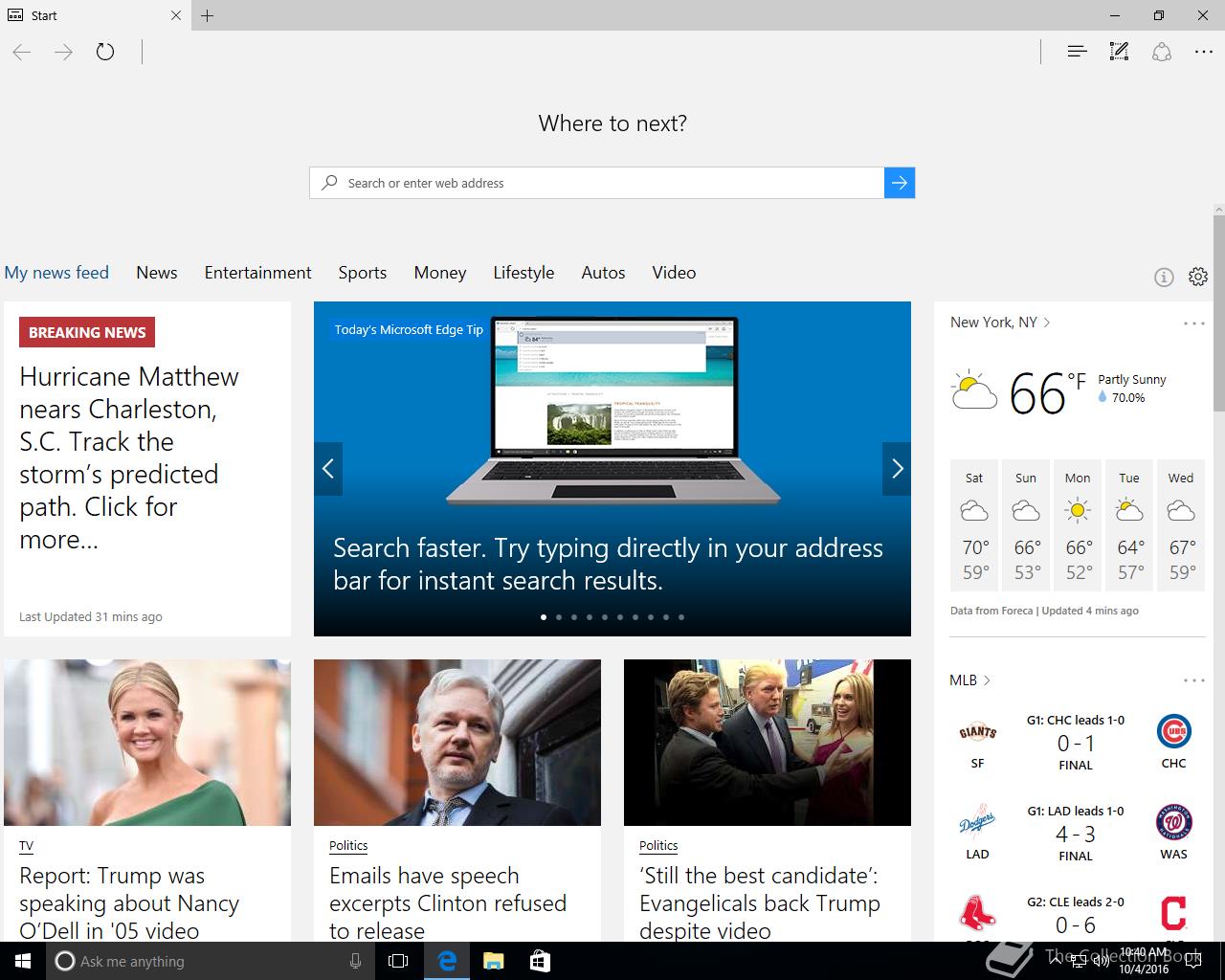
Task: Click the Microsoft Edge taskbar icon
Action: point(447,961)
